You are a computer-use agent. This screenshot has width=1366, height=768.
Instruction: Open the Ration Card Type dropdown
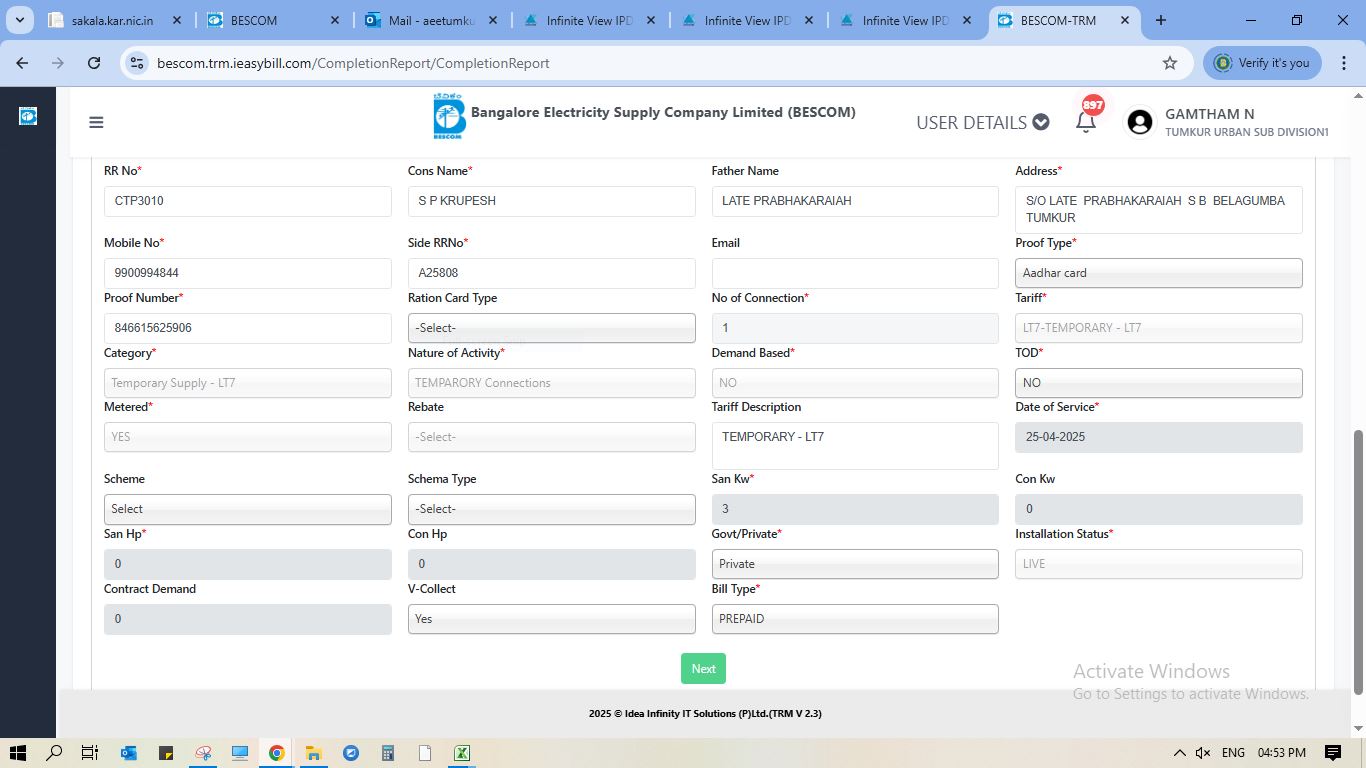[551, 328]
